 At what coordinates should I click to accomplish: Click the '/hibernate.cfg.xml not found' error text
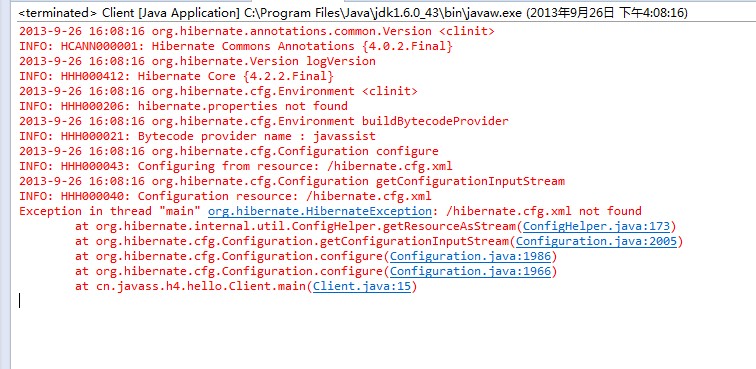pos(544,211)
